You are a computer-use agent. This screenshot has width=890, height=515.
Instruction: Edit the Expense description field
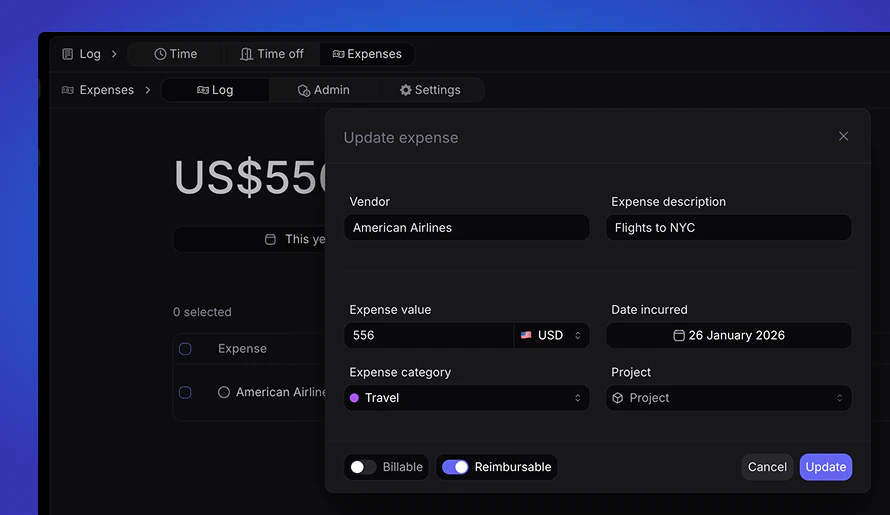pyautogui.click(x=729, y=227)
